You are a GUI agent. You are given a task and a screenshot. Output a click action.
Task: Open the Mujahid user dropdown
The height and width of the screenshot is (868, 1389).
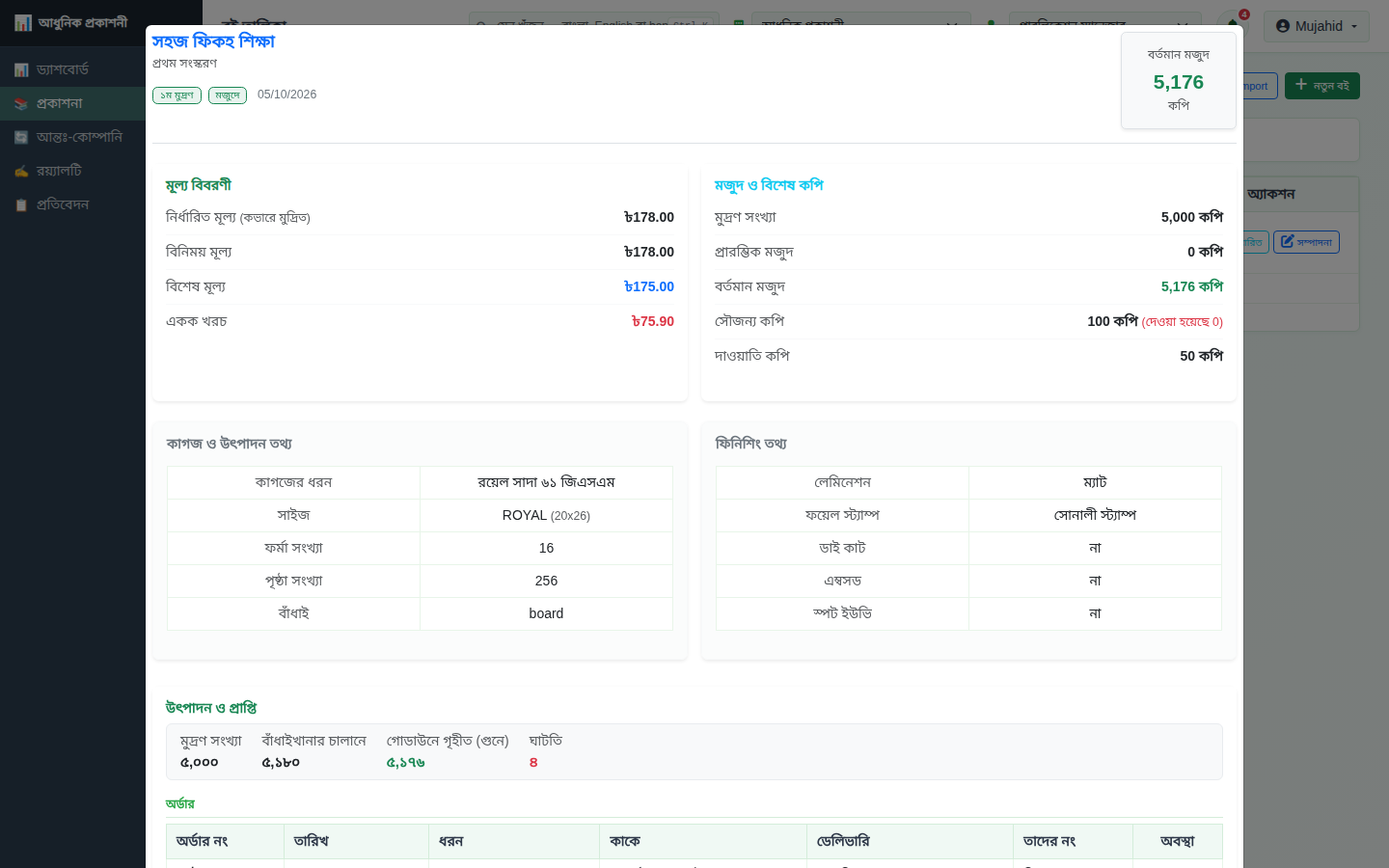tap(1316, 26)
